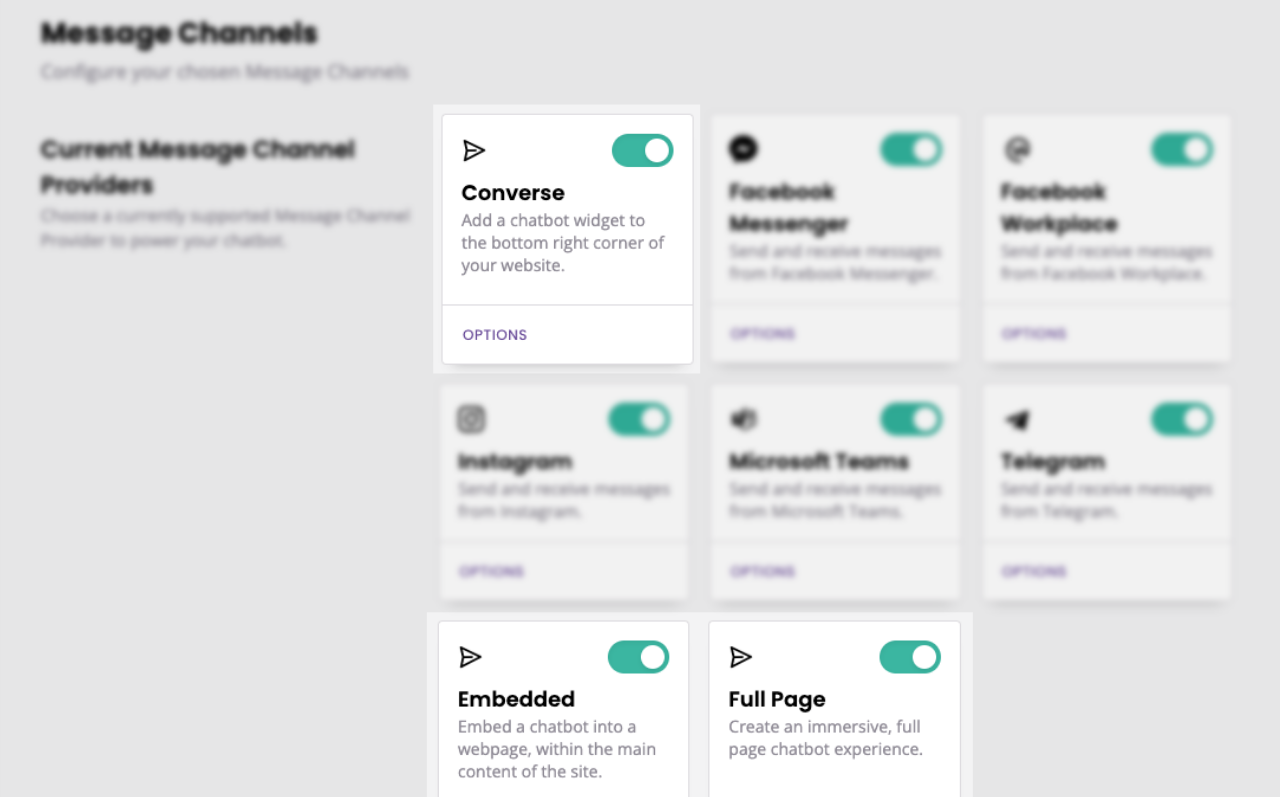Image resolution: width=1280 pixels, height=797 pixels.
Task: Toggle the Instagram channel switch
Action: [x=639, y=419]
